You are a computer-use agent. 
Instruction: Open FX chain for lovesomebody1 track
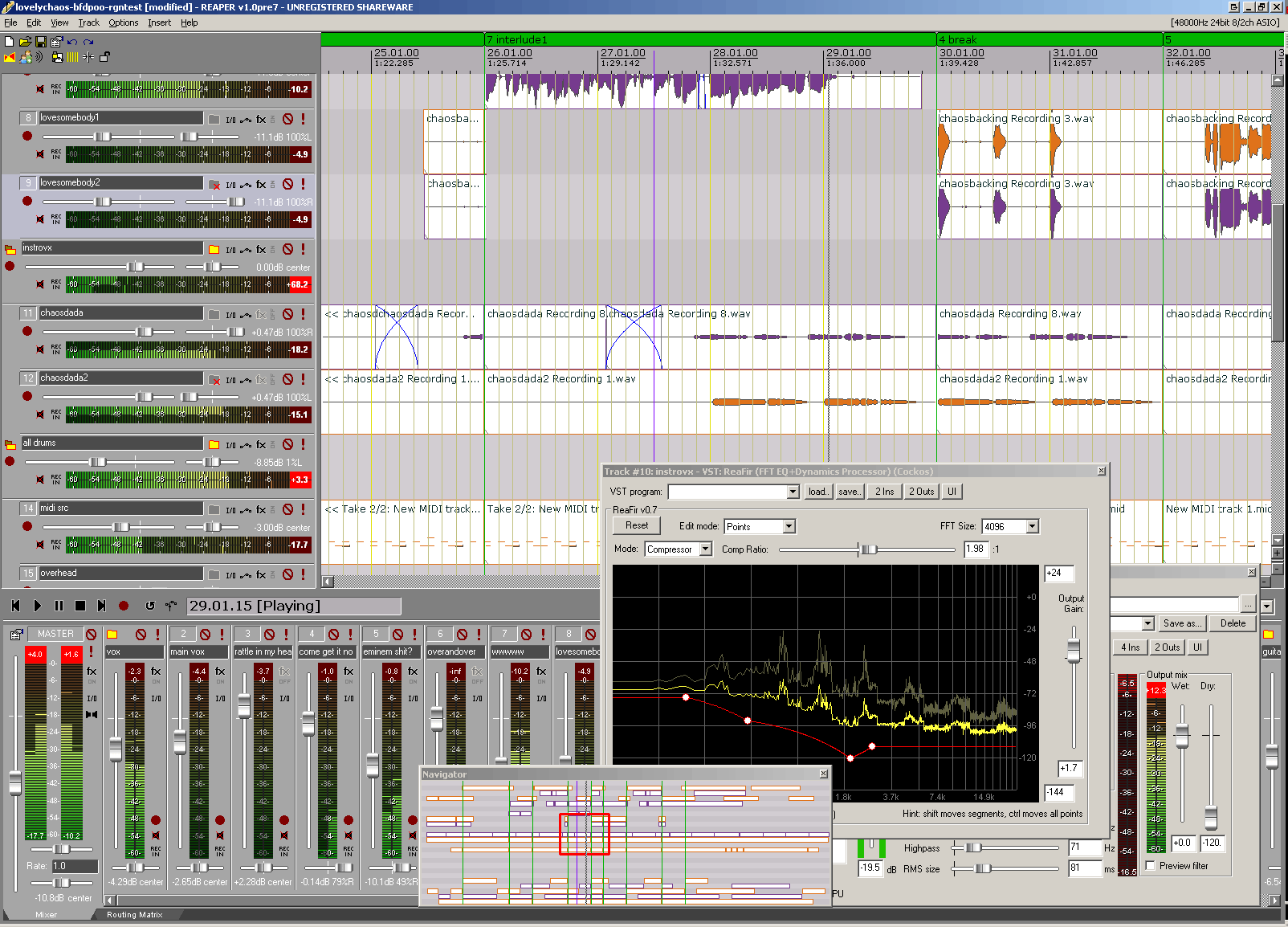[261, 119]
